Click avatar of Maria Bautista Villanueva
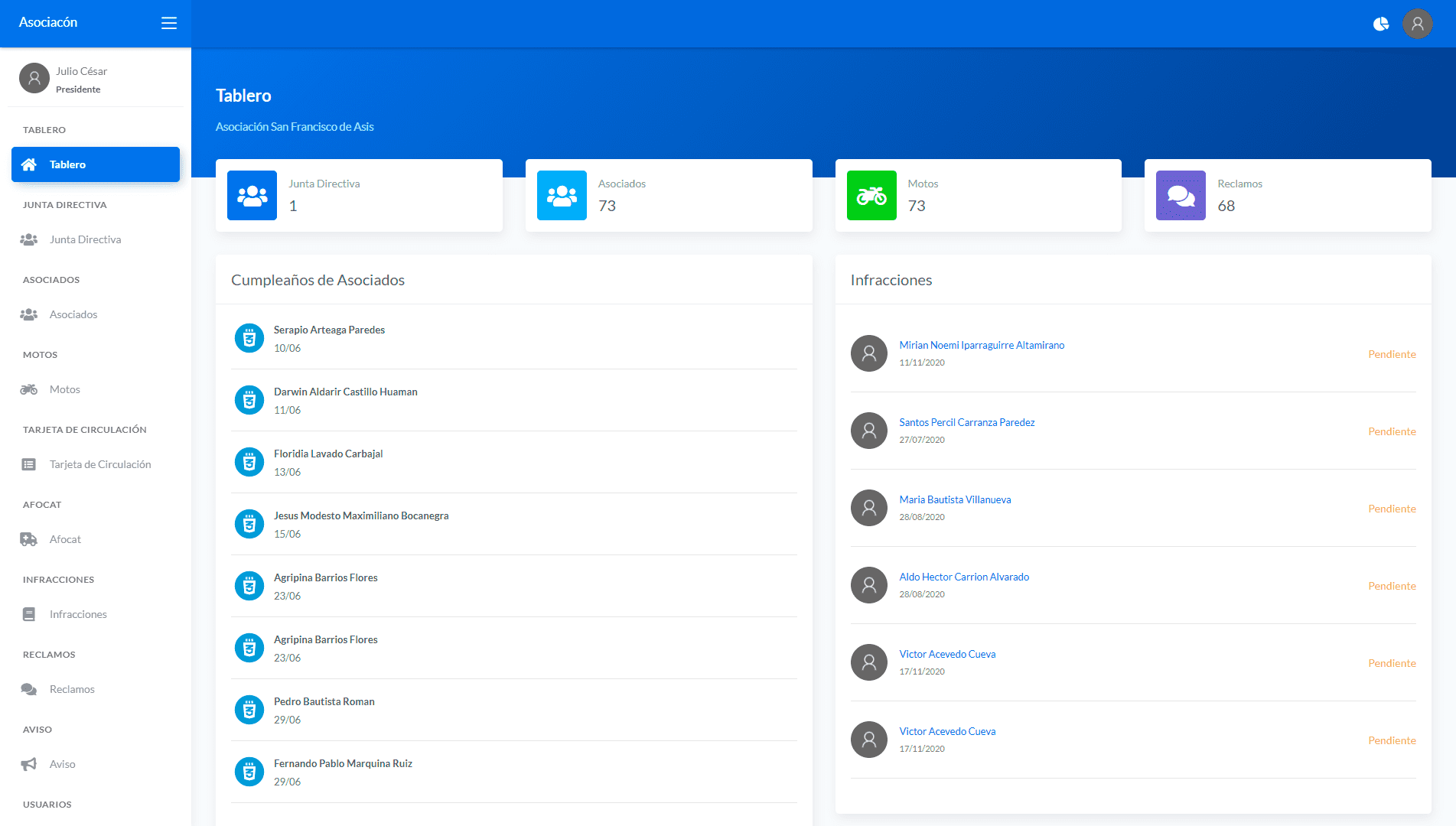The width and height of the screenshot is (1456, 826). (869, 508)
